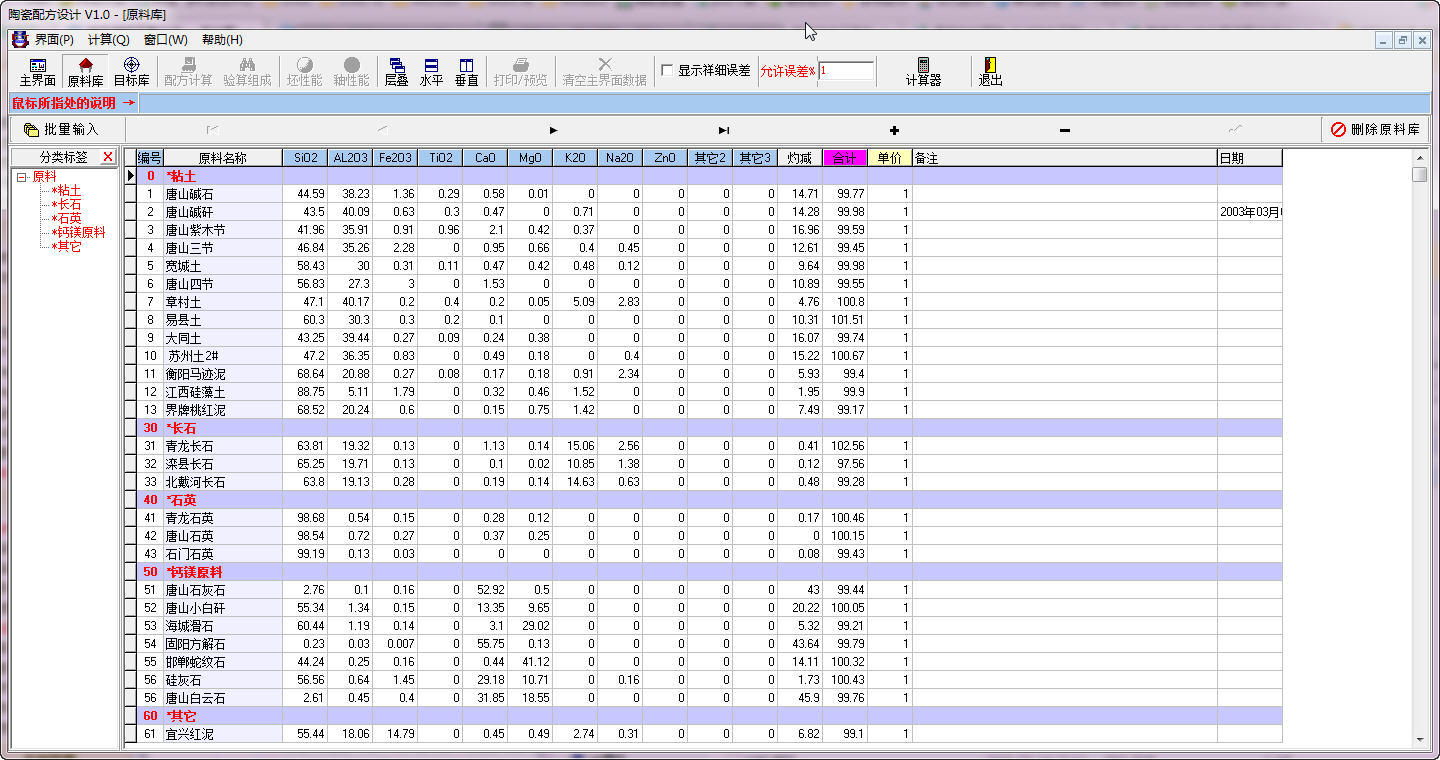Select the 邯郸蛇纹石 material name cell

click(x=223, y=662)
